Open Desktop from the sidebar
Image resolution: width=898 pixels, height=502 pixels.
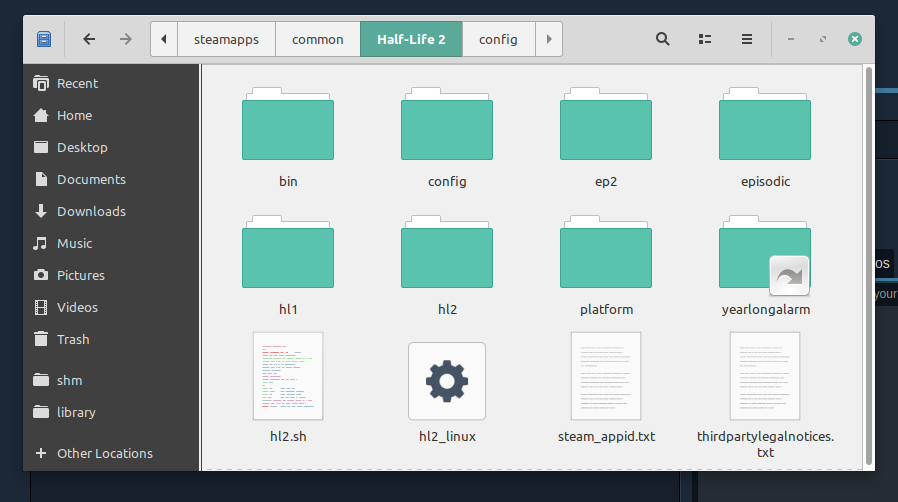point(111,148)
